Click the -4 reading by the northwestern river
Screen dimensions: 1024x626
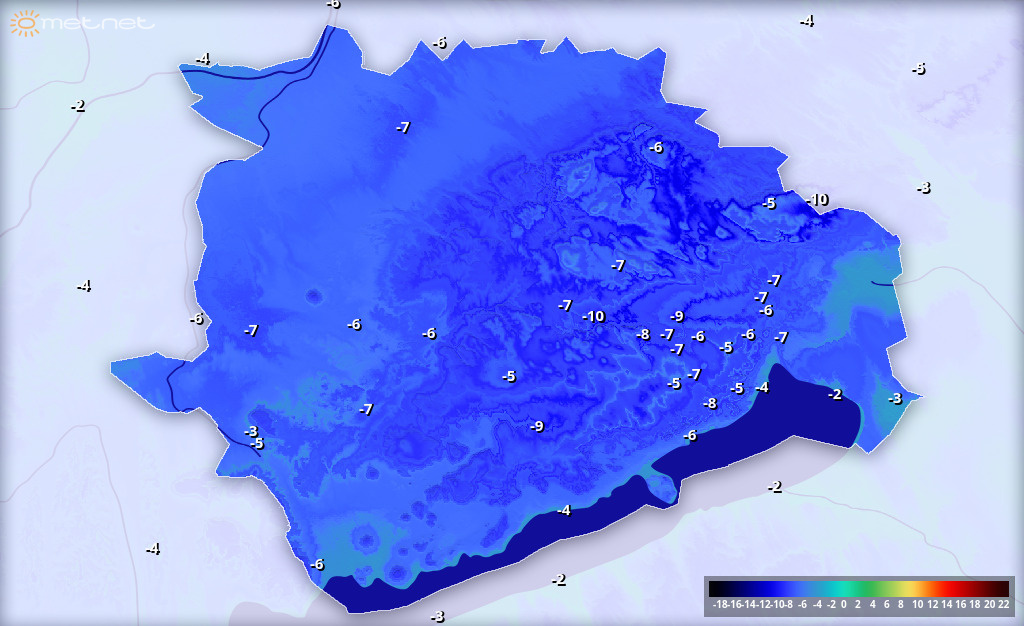coord(203,60)
